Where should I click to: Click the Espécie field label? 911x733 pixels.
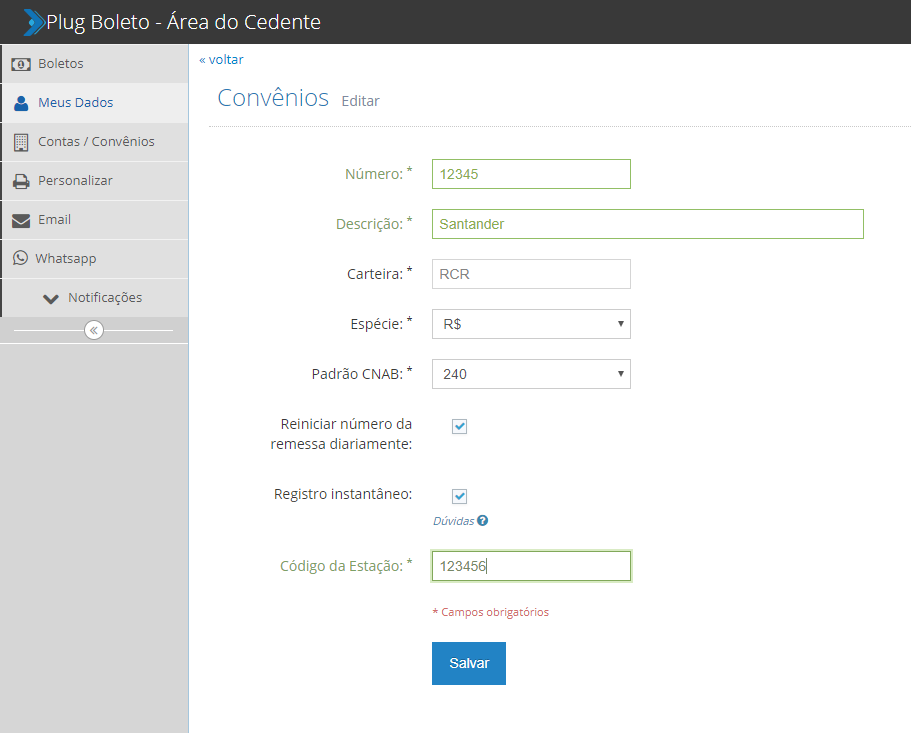(381, 324)
